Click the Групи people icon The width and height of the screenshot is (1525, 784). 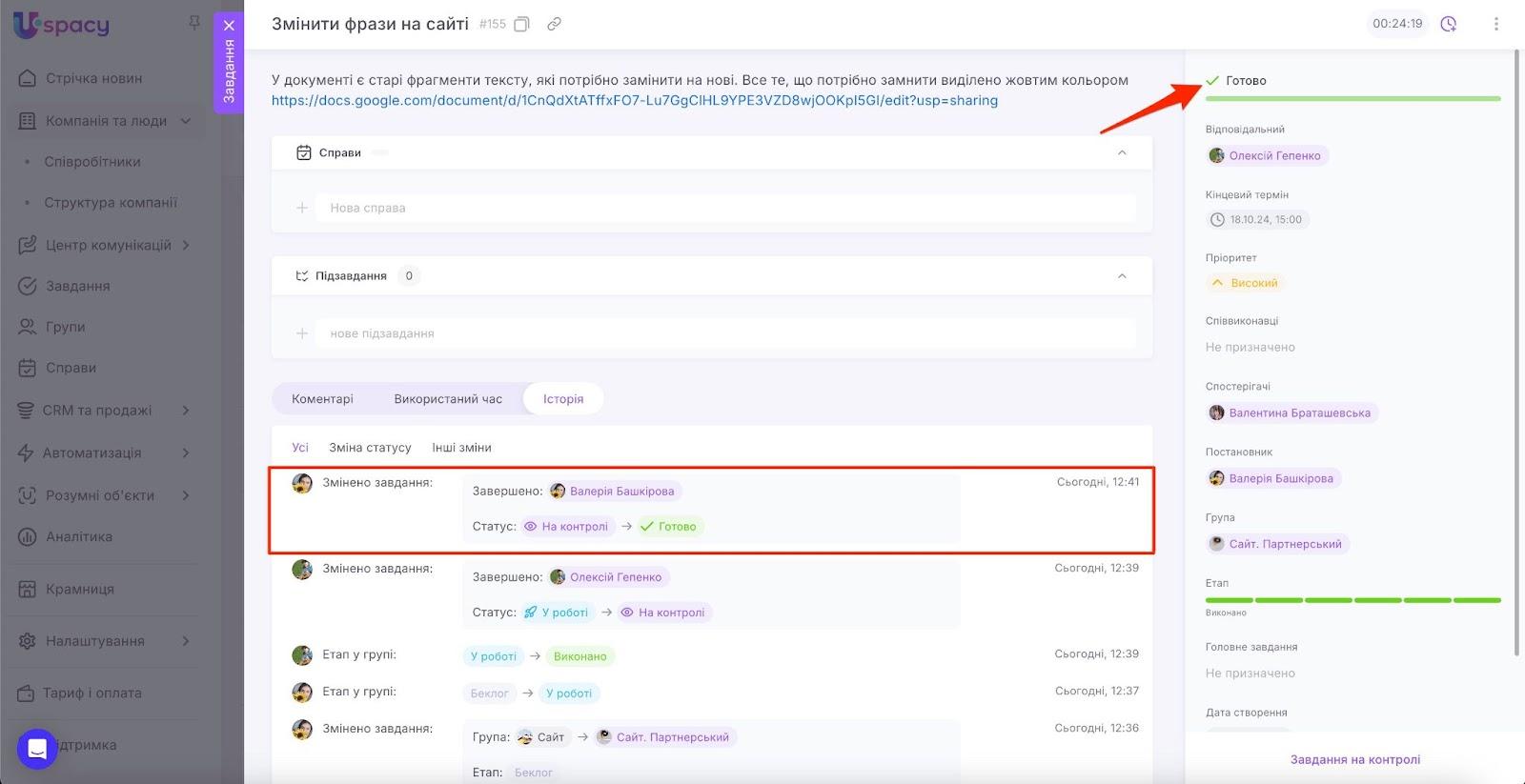click(x=28, y=327)
